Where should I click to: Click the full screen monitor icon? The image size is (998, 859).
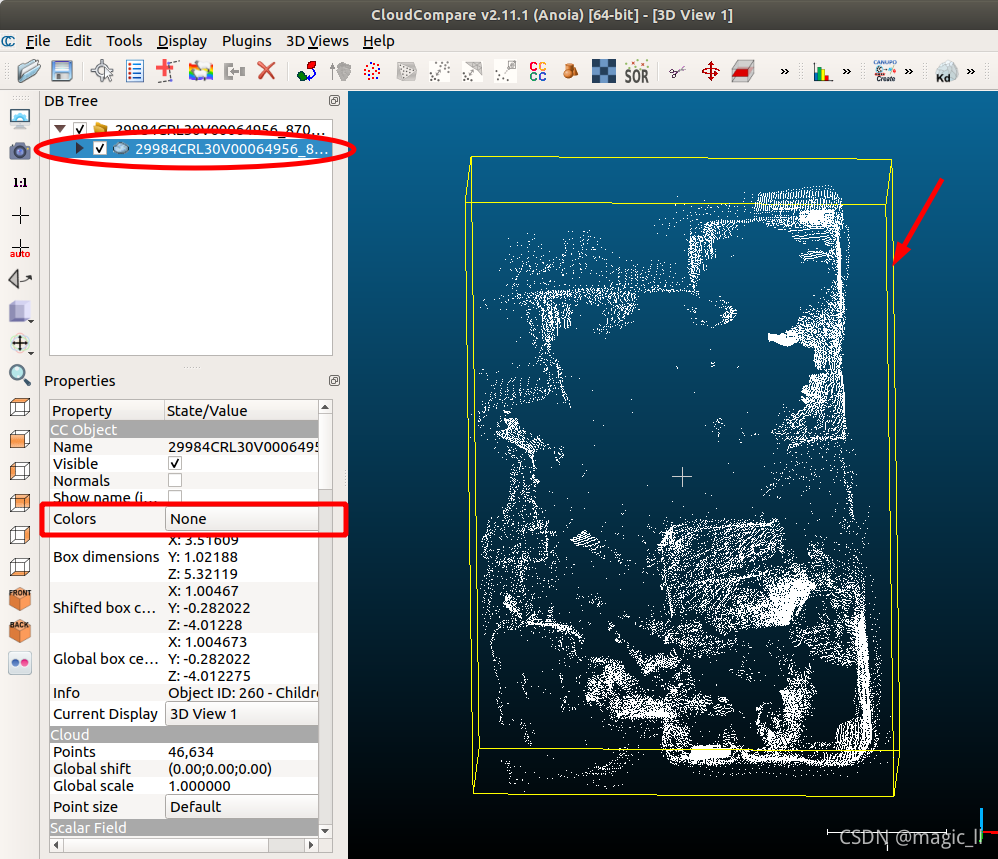coord(20,118)
